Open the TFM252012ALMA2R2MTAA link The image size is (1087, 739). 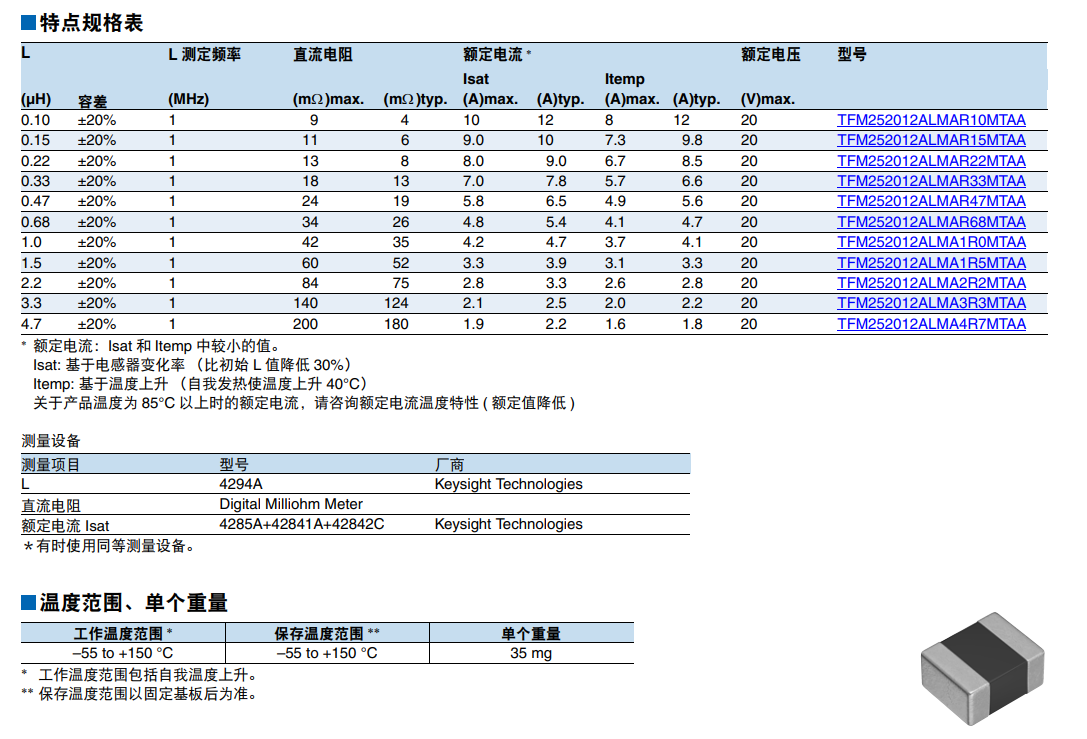pyautogui.click(x=931, y=283)
